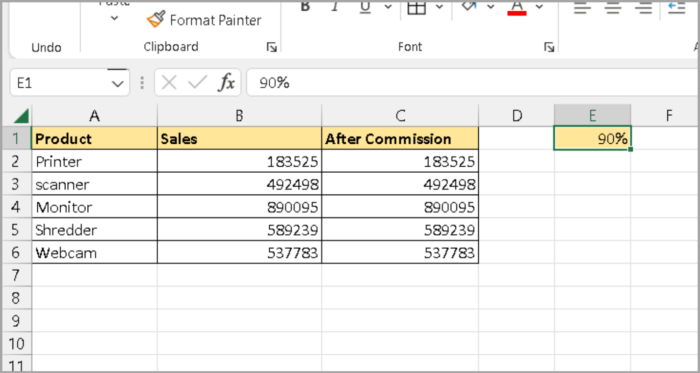The height and width of the screenshot is (373, 700).
Task: Expand the Name Box dropdown
Action: tap(117, 83)
